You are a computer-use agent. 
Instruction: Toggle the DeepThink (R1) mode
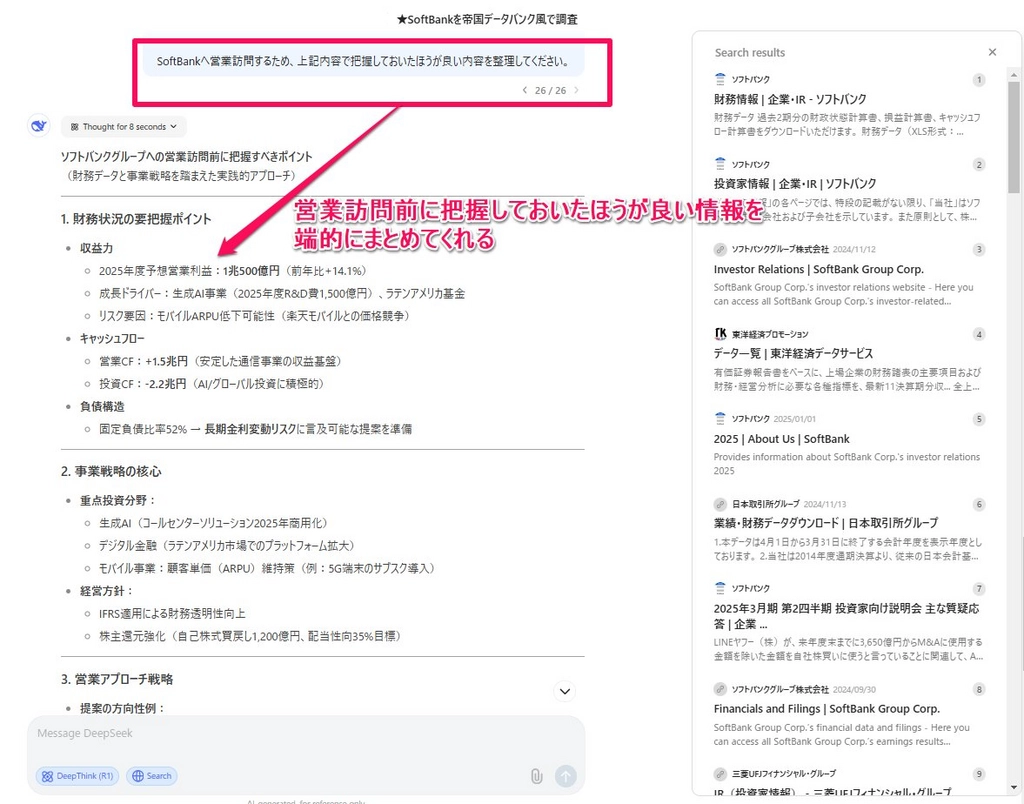point(78,776)
